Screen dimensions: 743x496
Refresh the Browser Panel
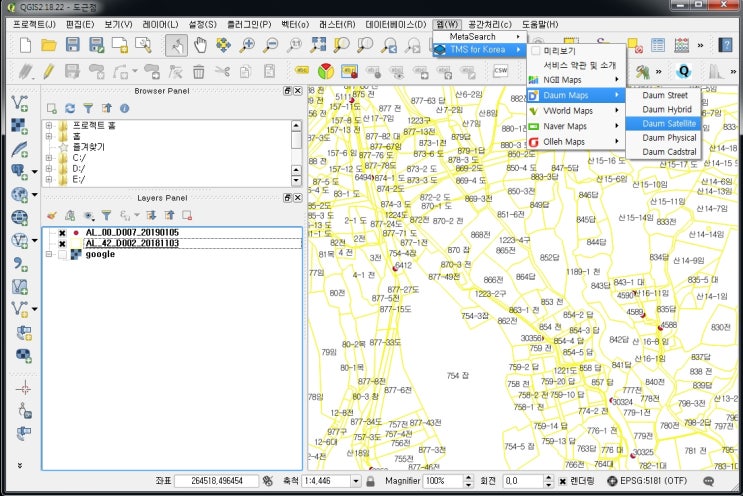[x=70, y=108]
